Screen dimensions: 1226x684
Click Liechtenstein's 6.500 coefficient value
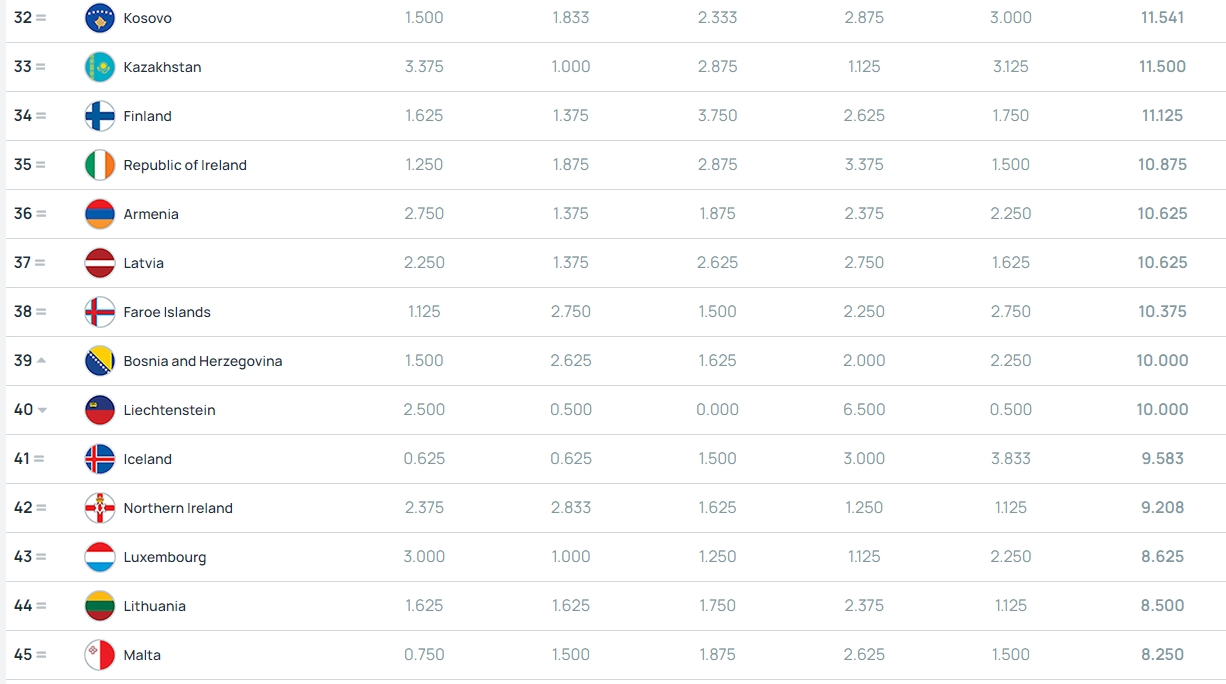click(864, 410)
